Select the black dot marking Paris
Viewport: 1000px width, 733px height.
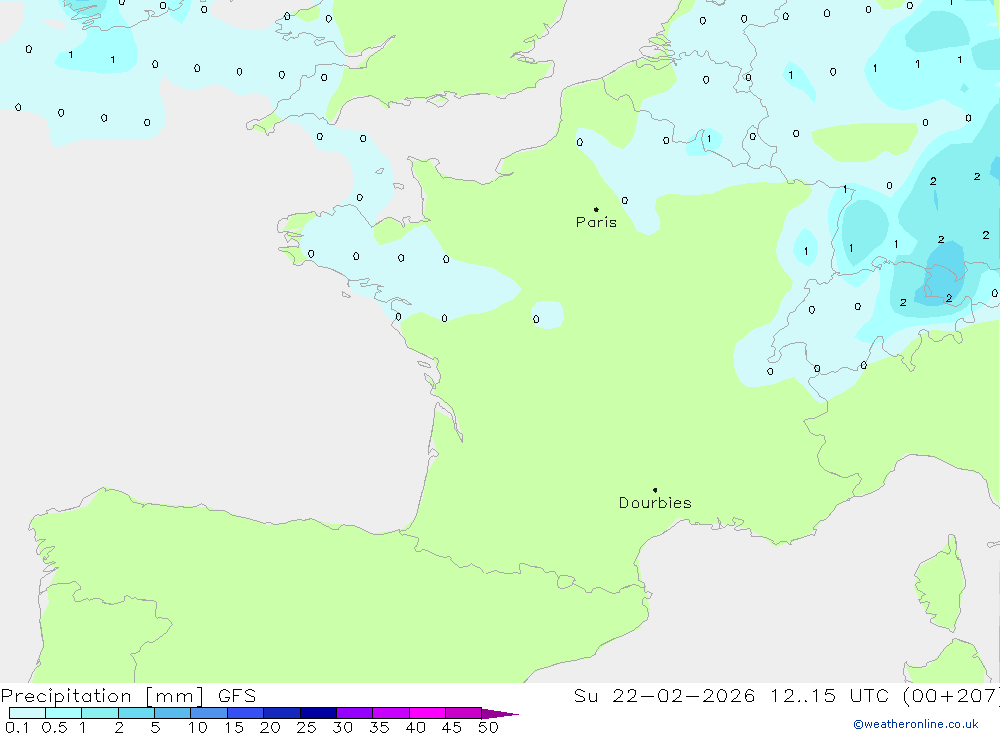coord(596,209)
